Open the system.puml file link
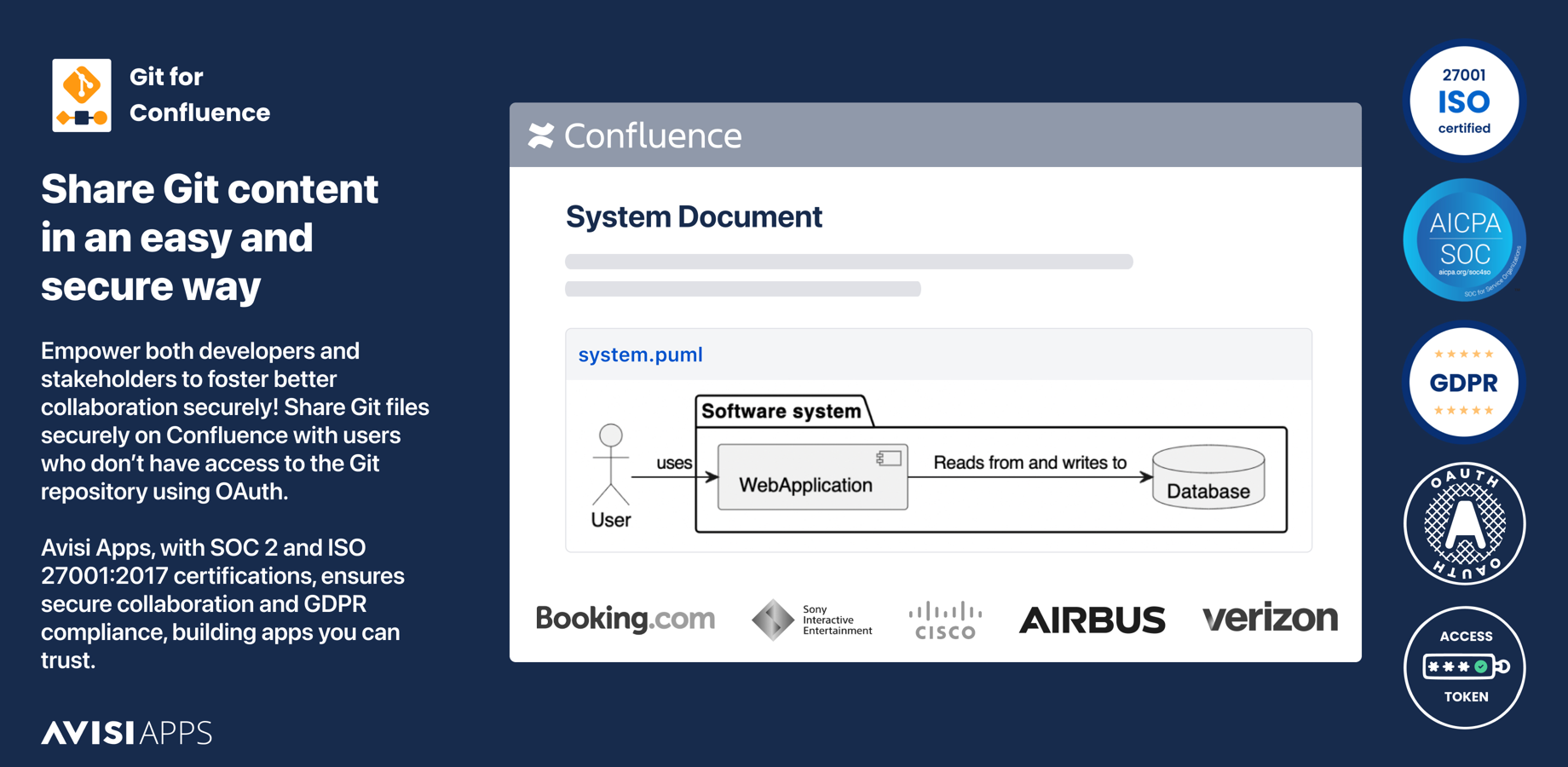The image size is (1568, 767). [x=641, y=355]
